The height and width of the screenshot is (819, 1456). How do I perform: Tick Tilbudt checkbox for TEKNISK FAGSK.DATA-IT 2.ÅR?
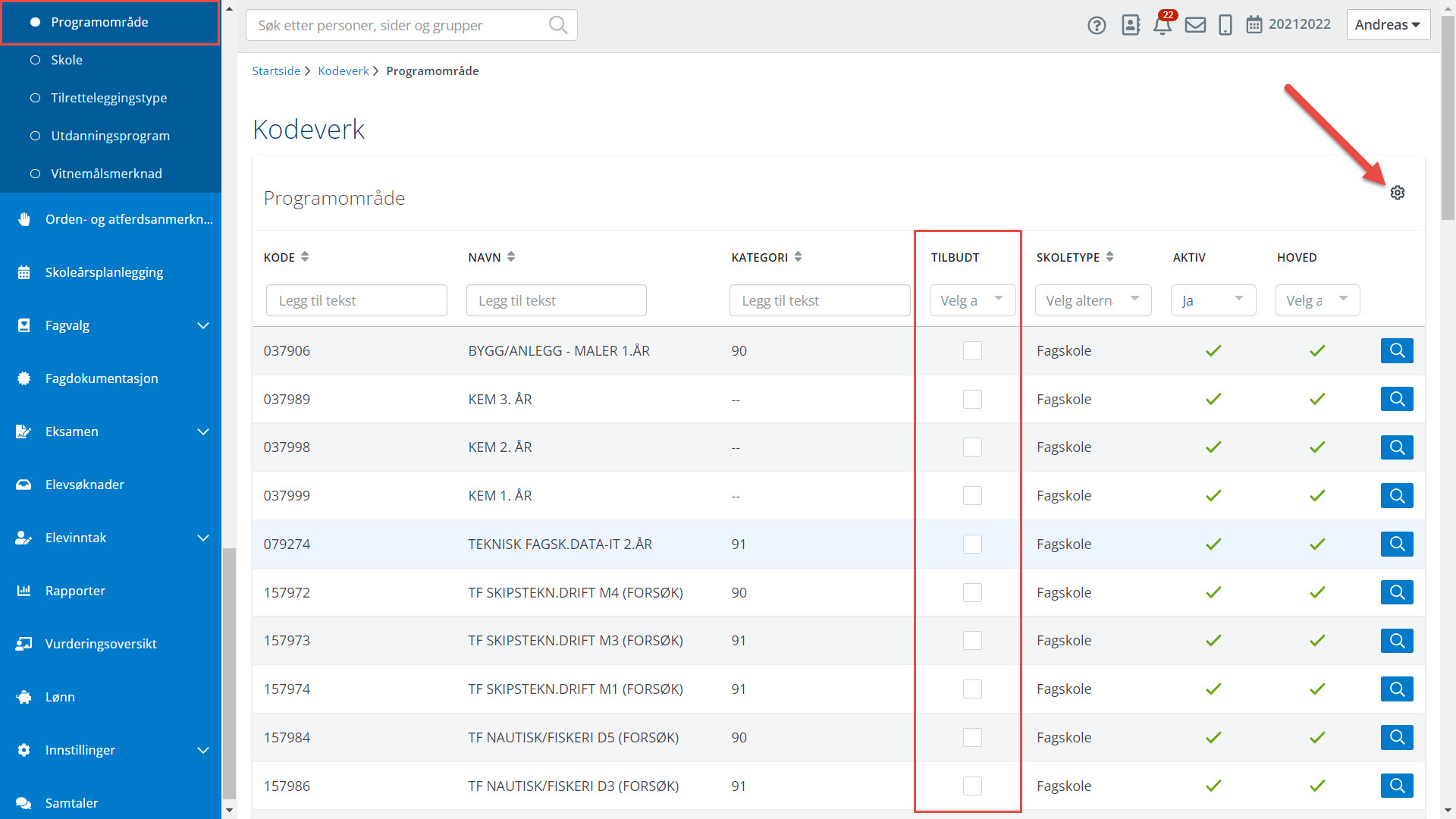tap(972, 544)
